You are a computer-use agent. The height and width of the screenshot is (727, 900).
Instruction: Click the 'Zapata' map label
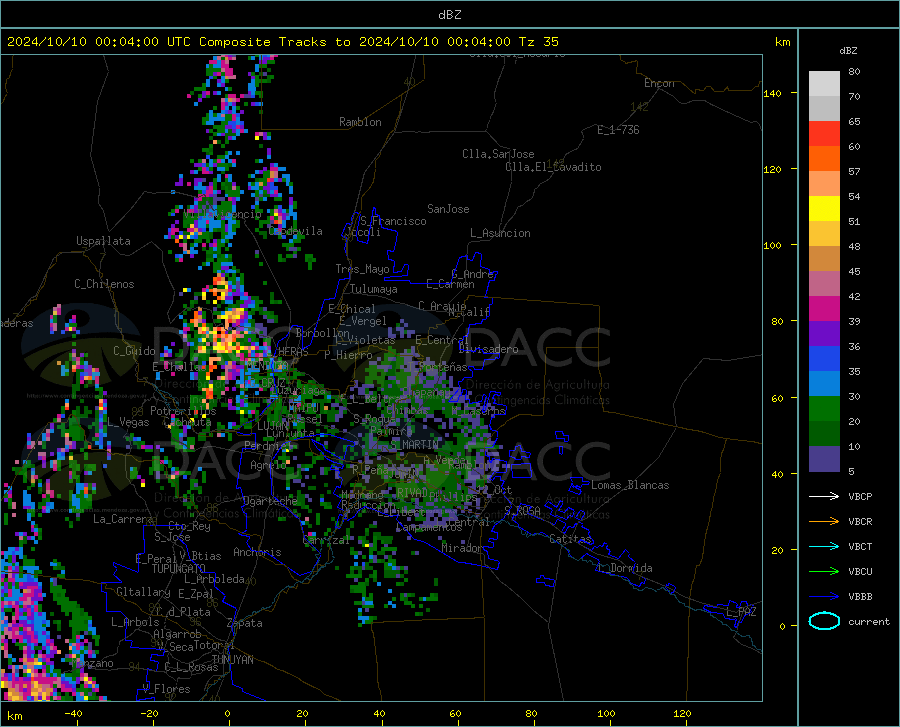tap(245, 623)
